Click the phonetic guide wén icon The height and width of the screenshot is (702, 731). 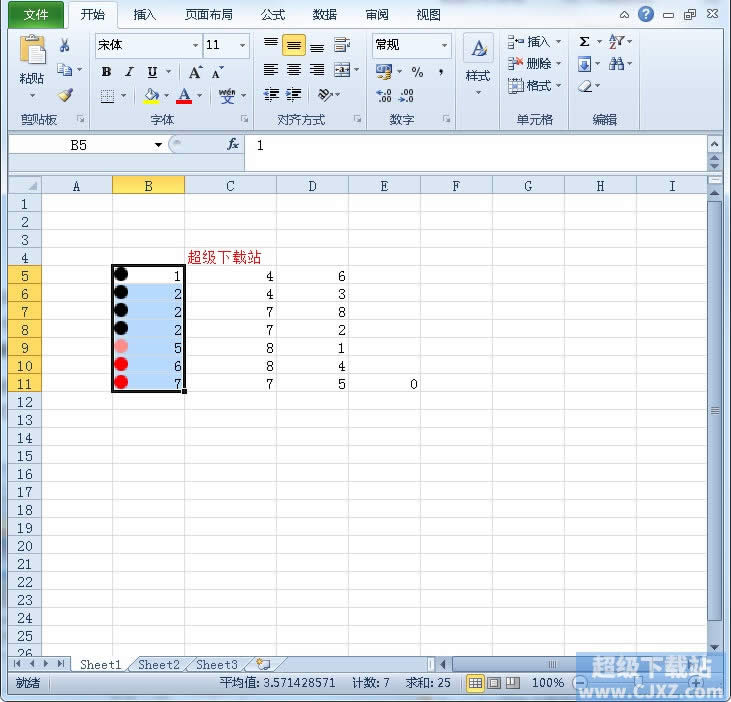227,96
